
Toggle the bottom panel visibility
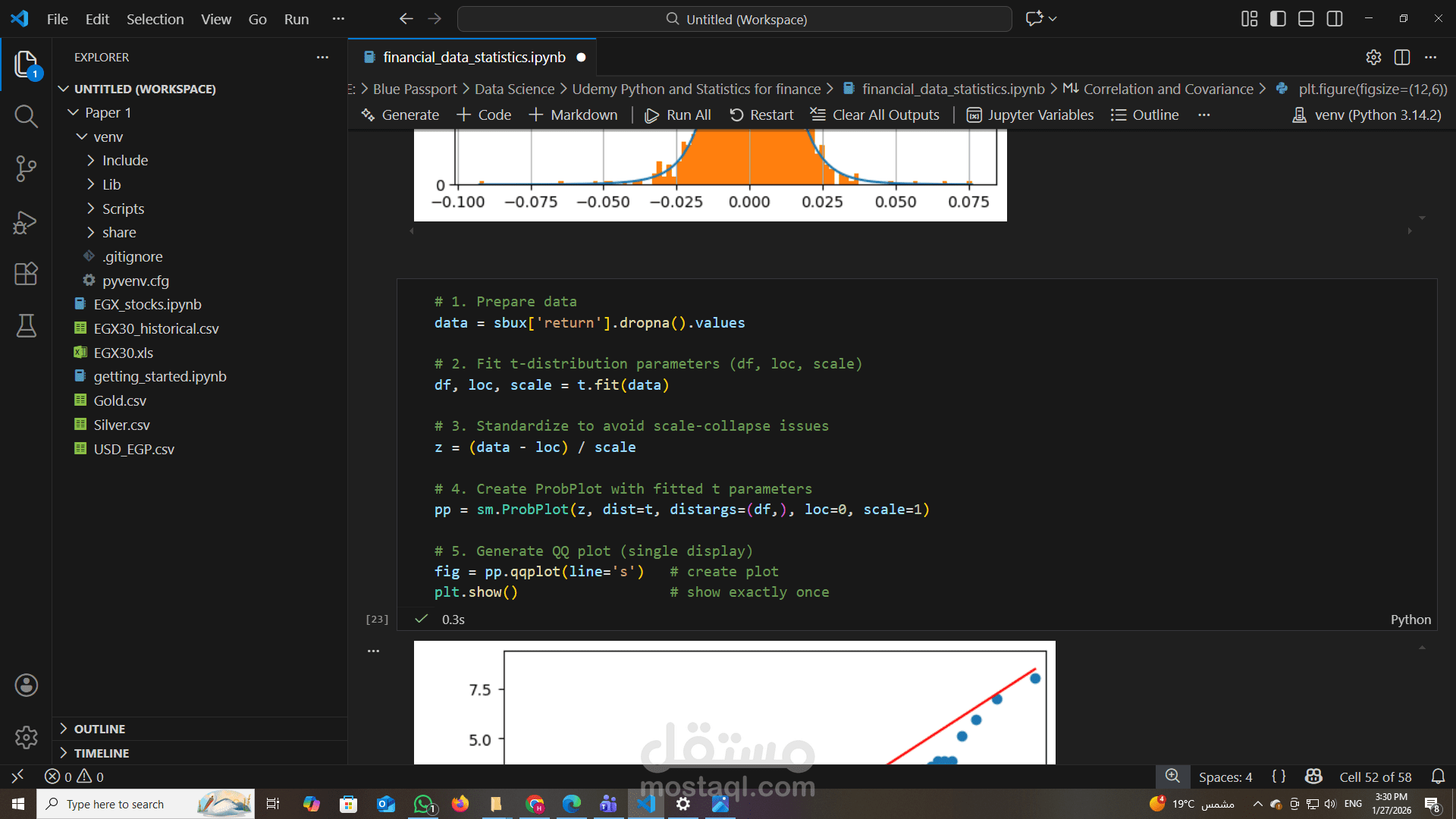1306,19
